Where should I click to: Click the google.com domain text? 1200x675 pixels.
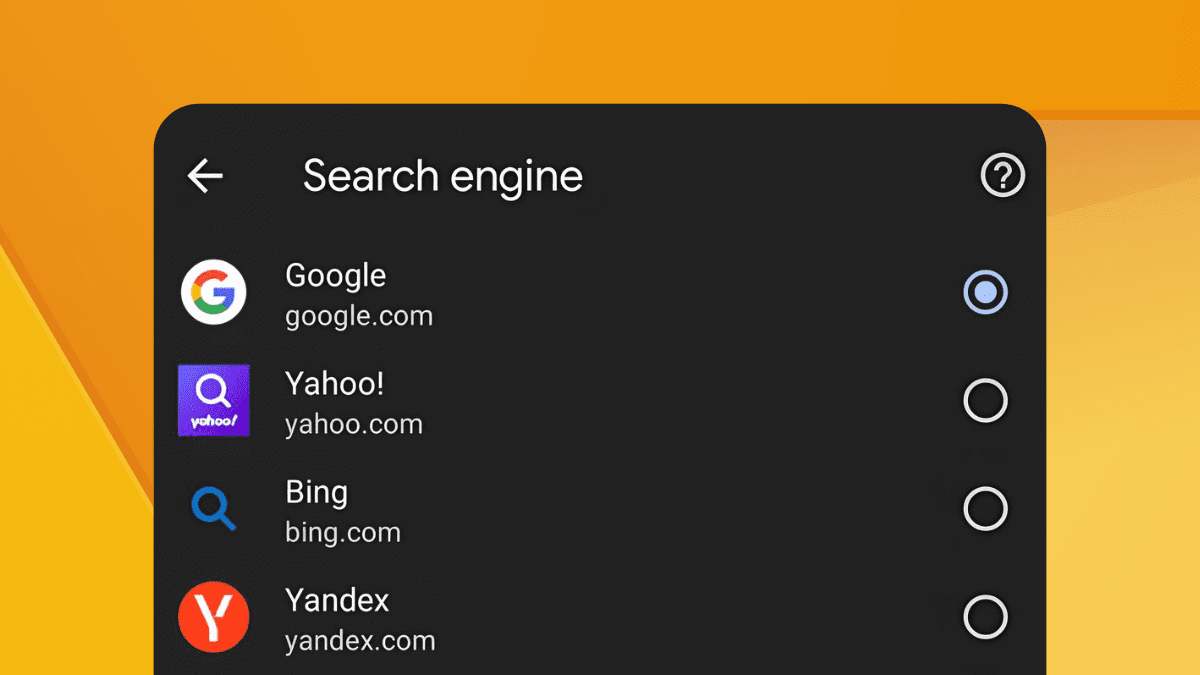coord(359,317)
